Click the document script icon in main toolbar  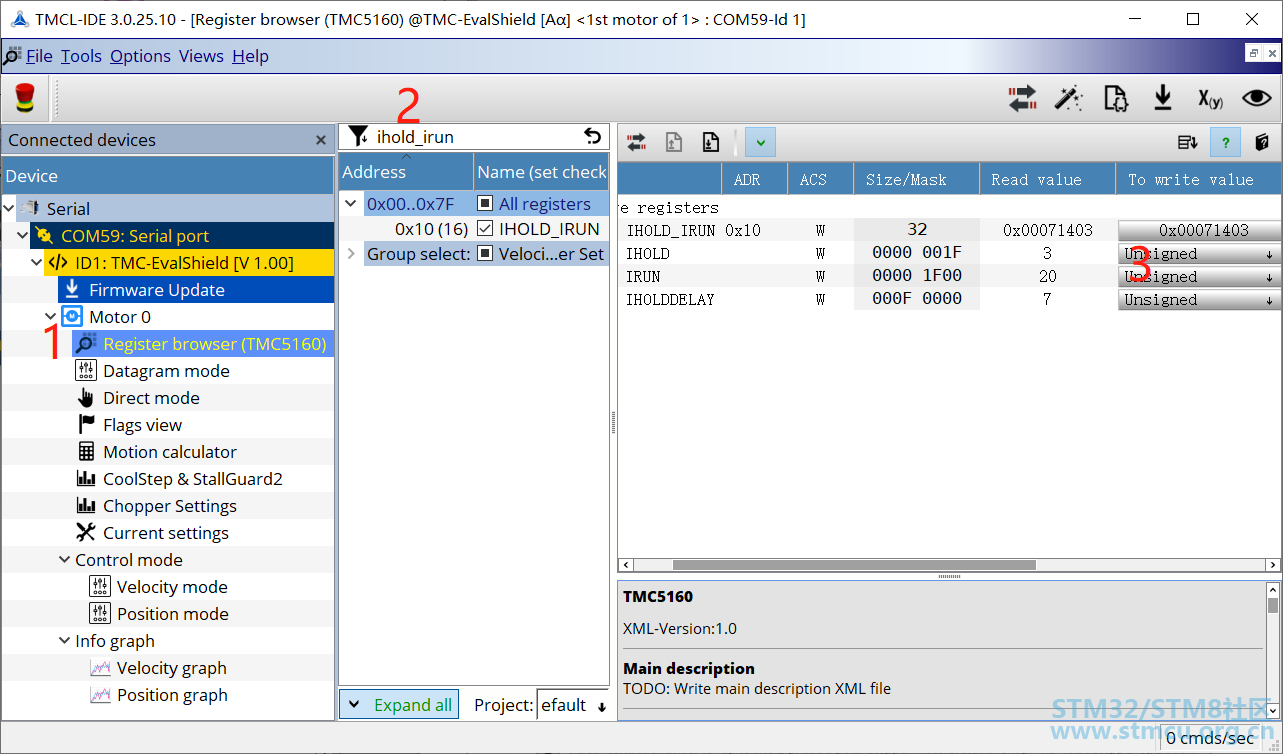pos(1115,98)
